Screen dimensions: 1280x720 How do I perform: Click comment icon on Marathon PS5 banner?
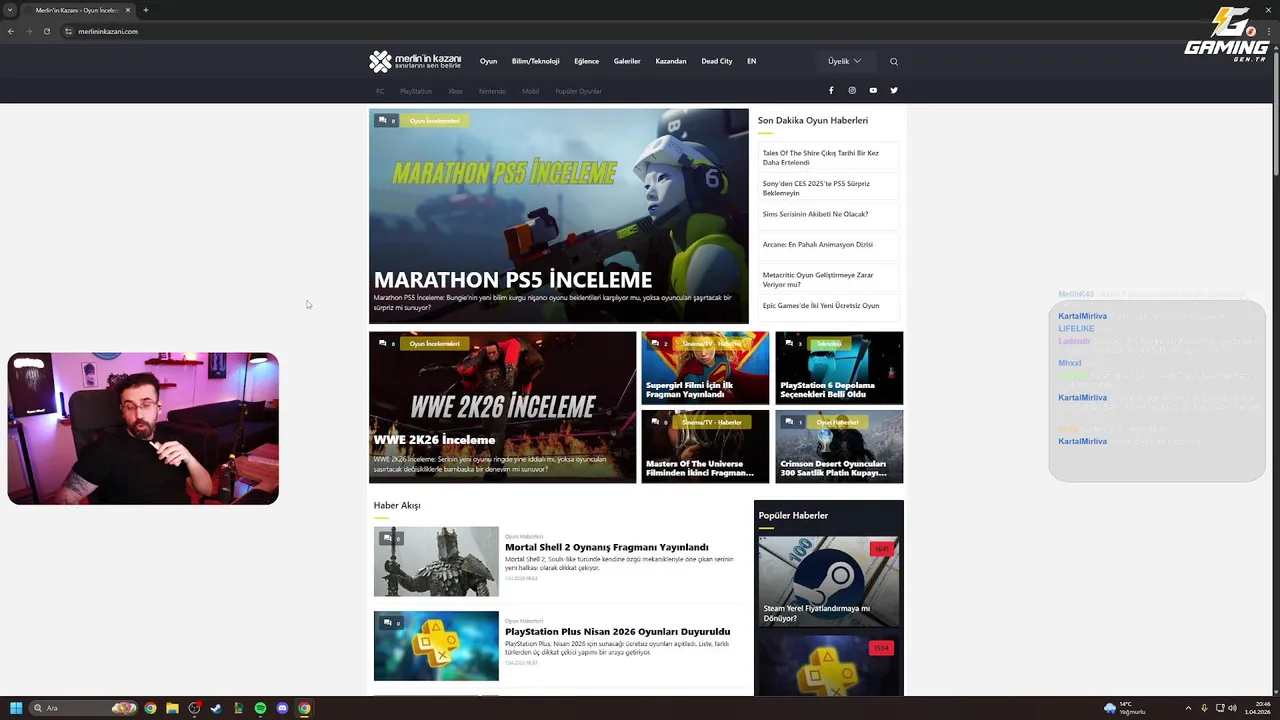pyautogui.click(x=382, y=120)
